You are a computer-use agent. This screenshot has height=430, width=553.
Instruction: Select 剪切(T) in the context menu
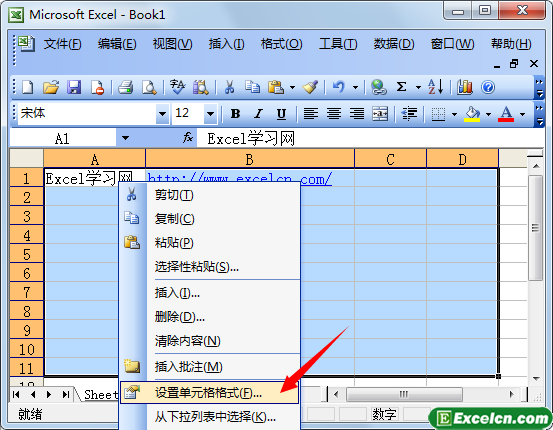pyautogui.click(x=209, y=195)
